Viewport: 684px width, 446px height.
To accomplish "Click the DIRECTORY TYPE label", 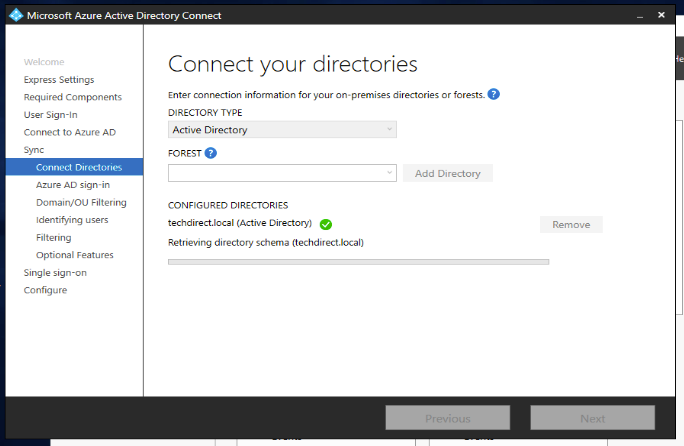I will (x=205, y=113).
